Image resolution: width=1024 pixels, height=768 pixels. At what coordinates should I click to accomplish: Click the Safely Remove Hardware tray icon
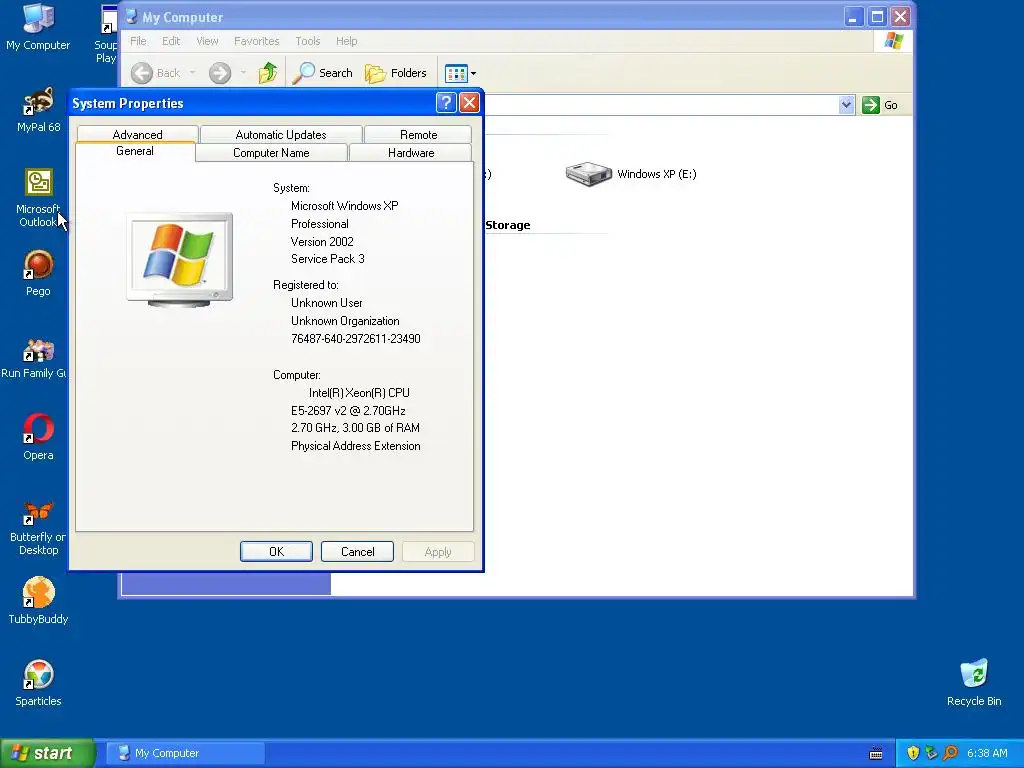[x=931, y=753]
